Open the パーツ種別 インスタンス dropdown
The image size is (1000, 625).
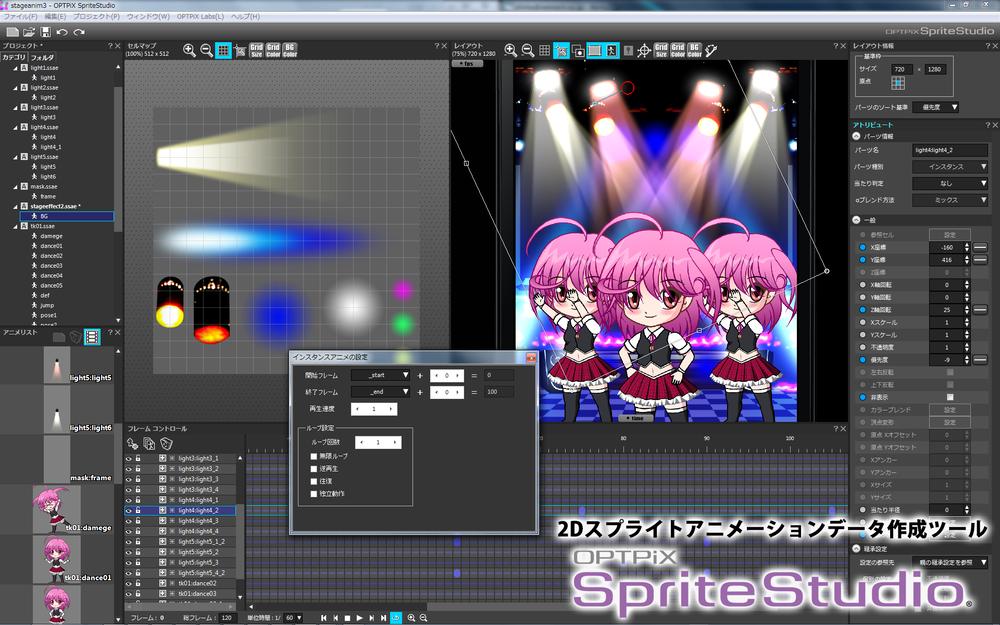[949, 166]
